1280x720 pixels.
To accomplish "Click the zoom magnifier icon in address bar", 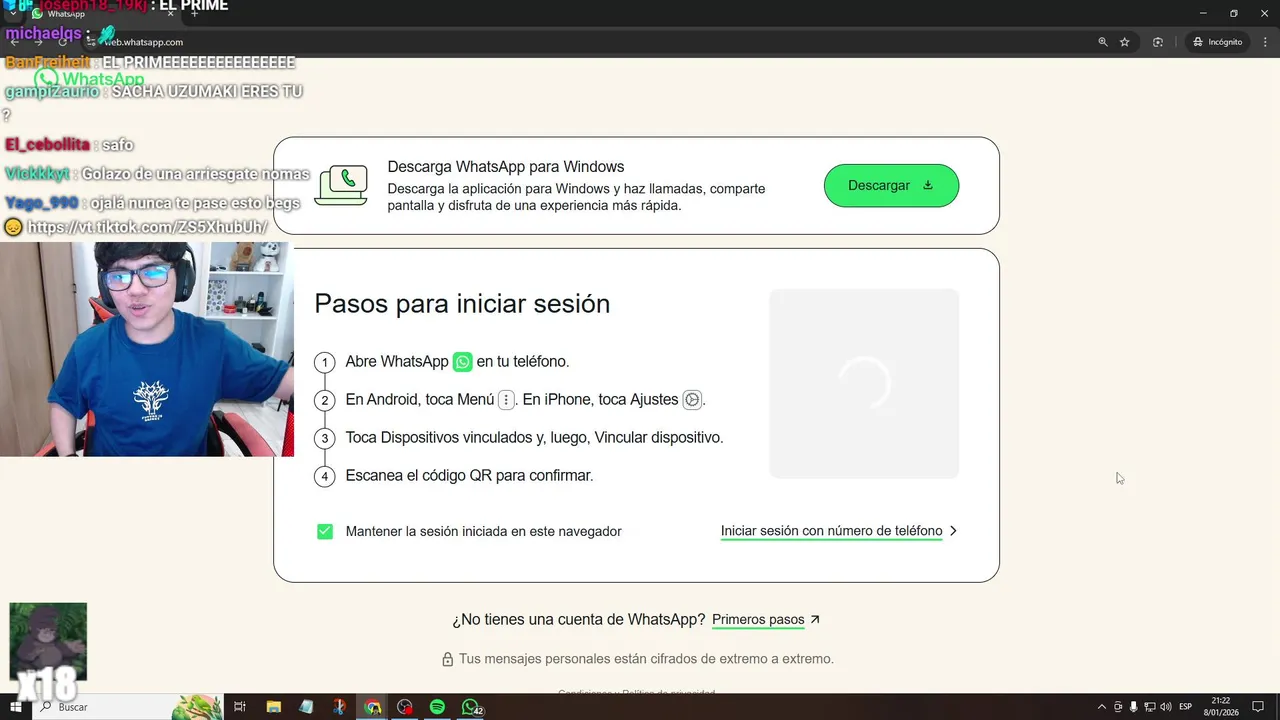I will pos(1103,42).
